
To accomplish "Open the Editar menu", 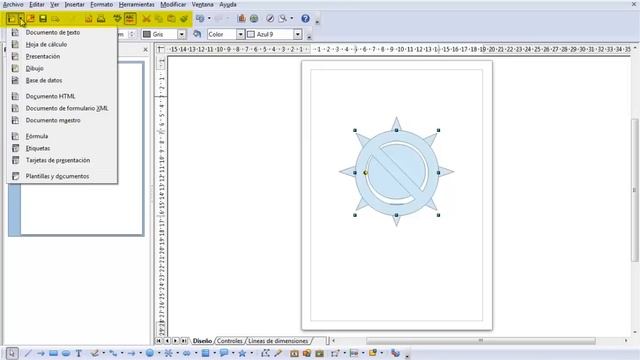I will pos(37,4).
